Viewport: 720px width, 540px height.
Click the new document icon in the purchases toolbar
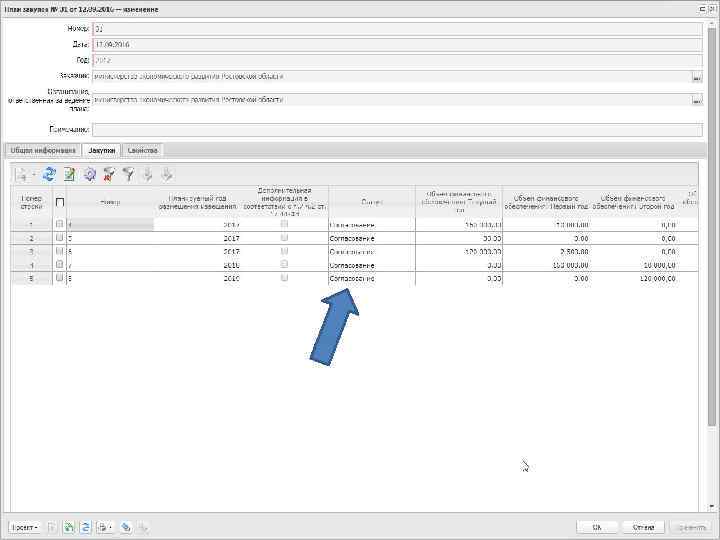click(x=21, y=175)
